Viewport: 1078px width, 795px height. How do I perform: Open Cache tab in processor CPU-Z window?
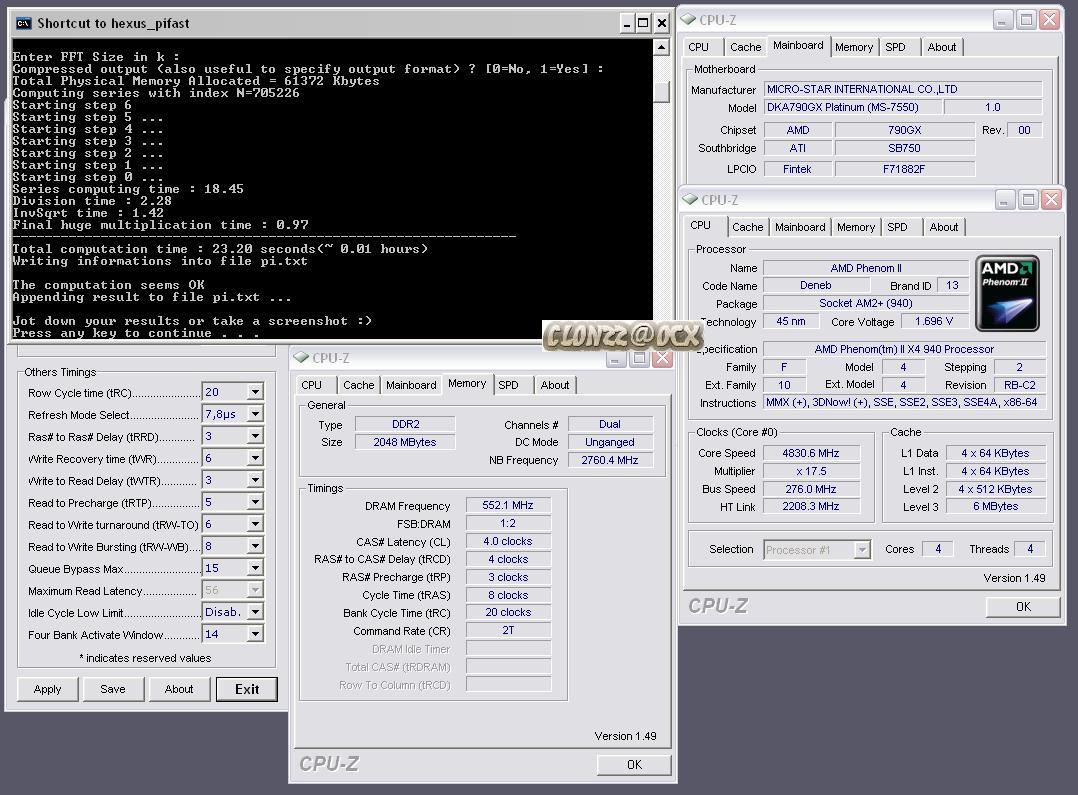click(x=747, y=227)
